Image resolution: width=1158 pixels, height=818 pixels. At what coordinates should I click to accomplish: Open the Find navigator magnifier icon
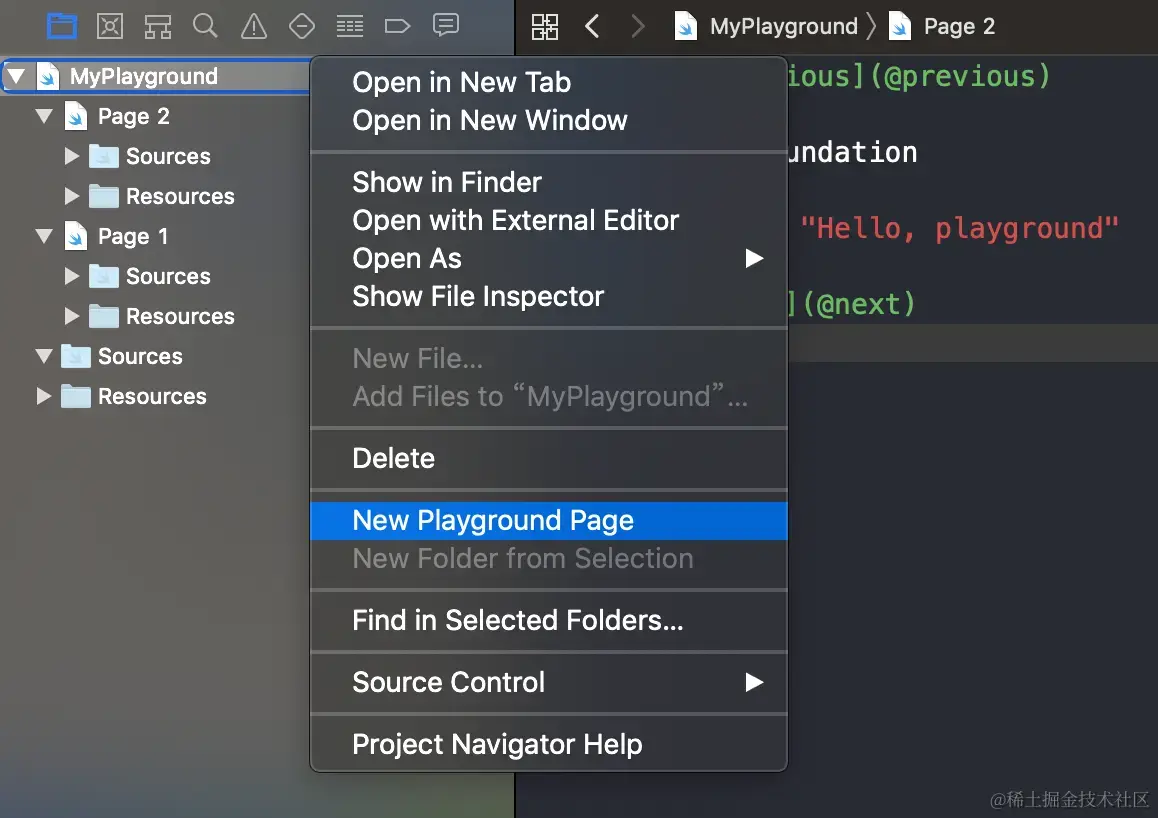205,26
